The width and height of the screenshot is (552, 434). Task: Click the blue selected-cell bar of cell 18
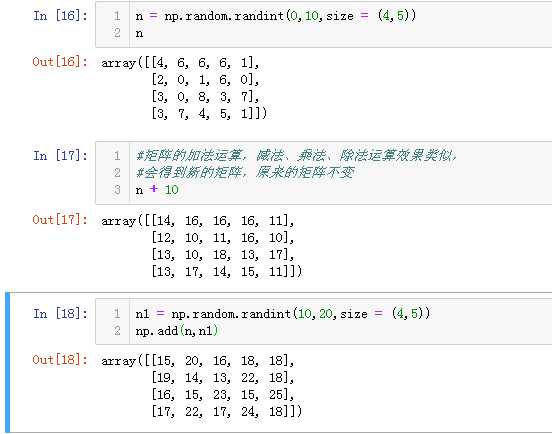pos(8,362)
